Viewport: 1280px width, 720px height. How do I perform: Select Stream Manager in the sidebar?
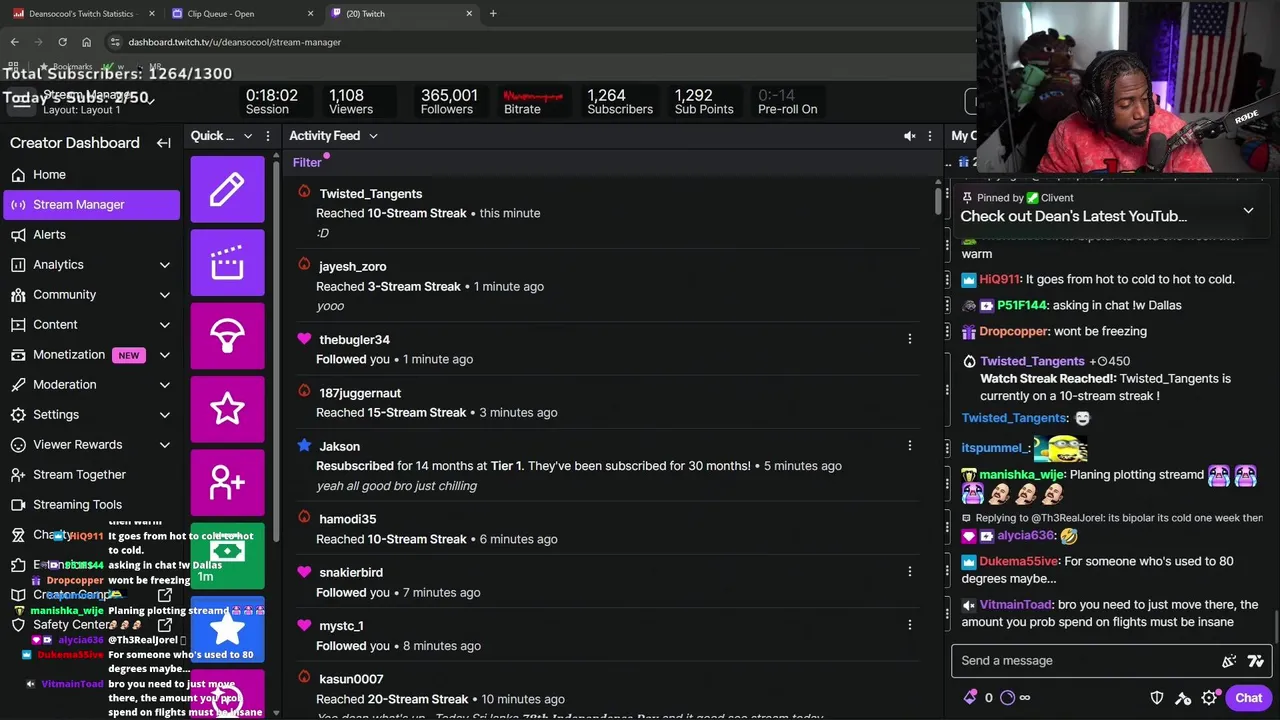(91, 205)
